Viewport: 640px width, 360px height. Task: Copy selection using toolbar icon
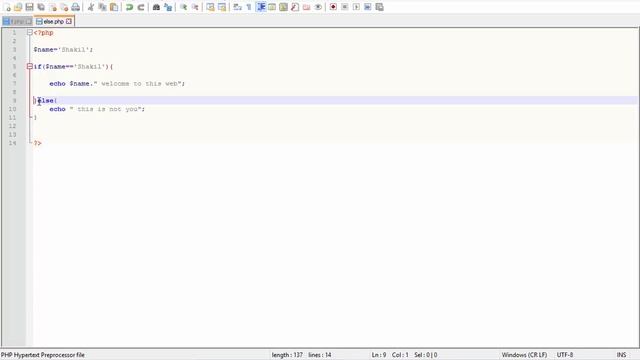coord(102,7)
